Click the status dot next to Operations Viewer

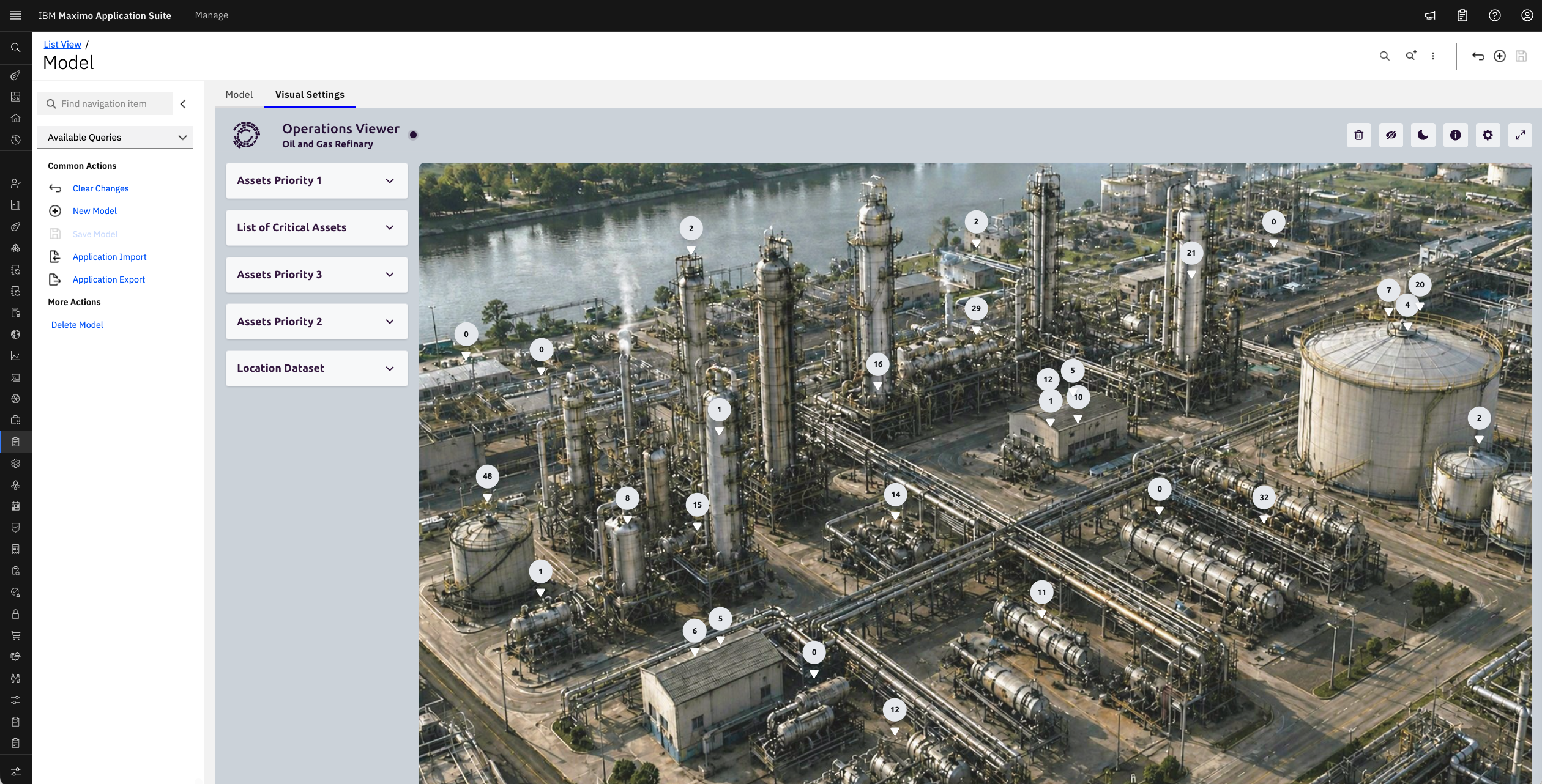pos(413,135)
